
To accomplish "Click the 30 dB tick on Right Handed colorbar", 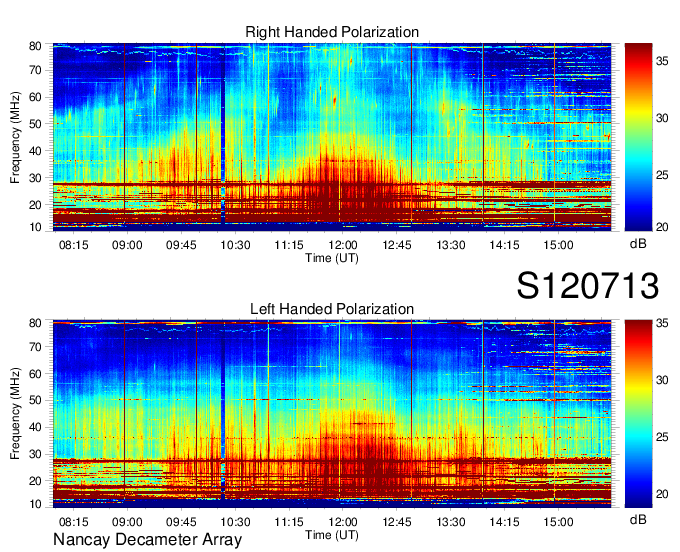I will click(662, 118).
